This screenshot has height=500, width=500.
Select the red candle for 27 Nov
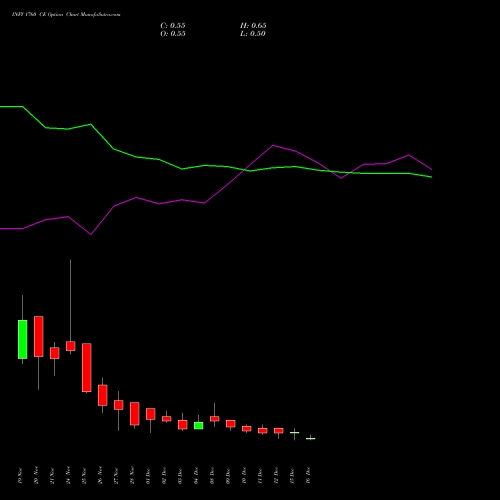pyautogui.click(x=119, y=405)
